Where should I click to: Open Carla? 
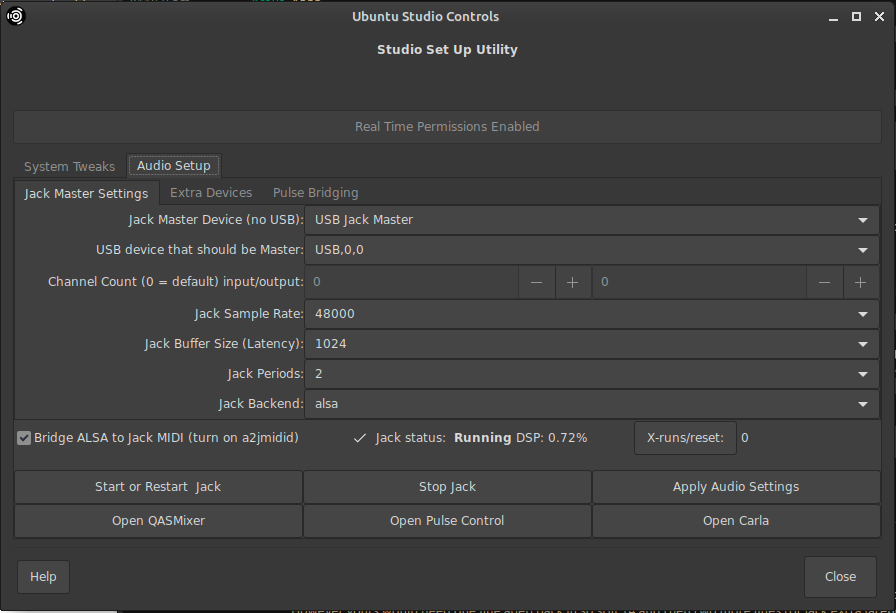point(736,521)
